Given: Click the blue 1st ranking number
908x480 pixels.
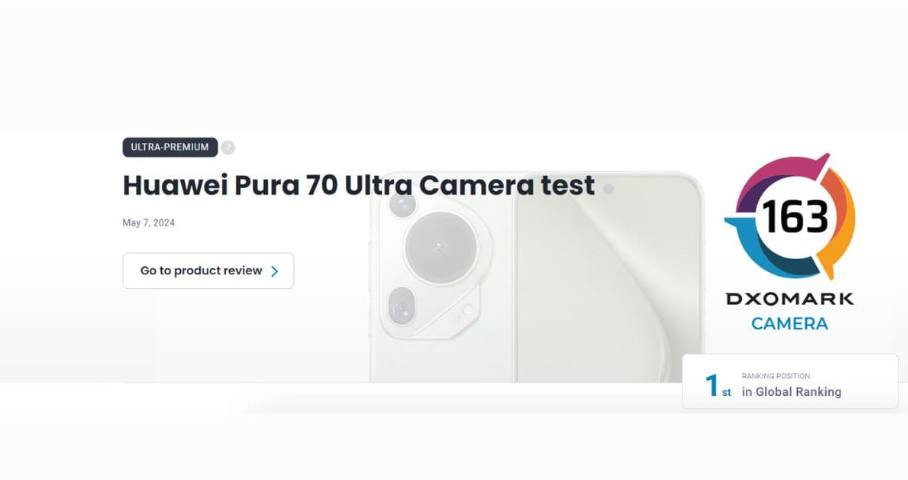Looking at the screenshot, I should coord(717,386).
